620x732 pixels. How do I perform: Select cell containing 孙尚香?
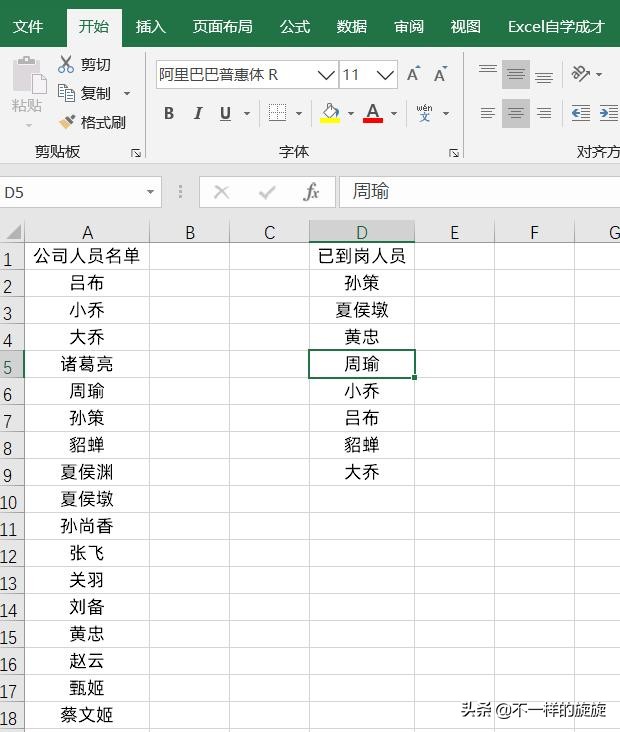point(87,527)
